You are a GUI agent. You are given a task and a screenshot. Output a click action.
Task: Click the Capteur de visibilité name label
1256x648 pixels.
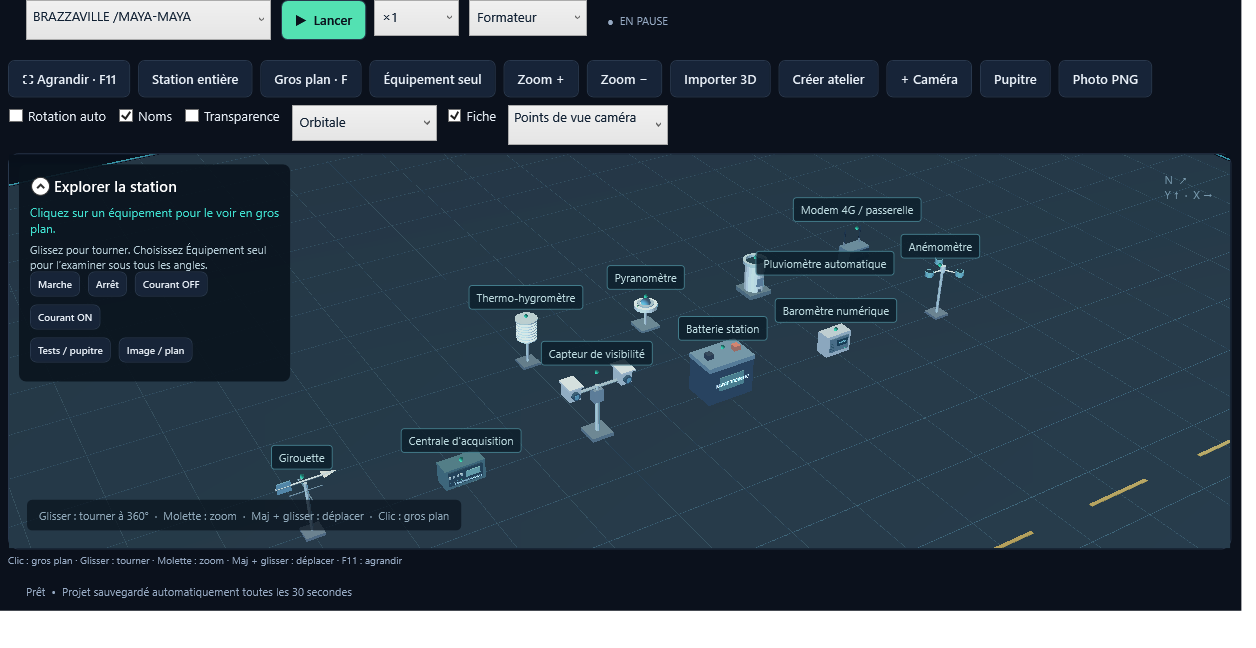pos(598,353)
